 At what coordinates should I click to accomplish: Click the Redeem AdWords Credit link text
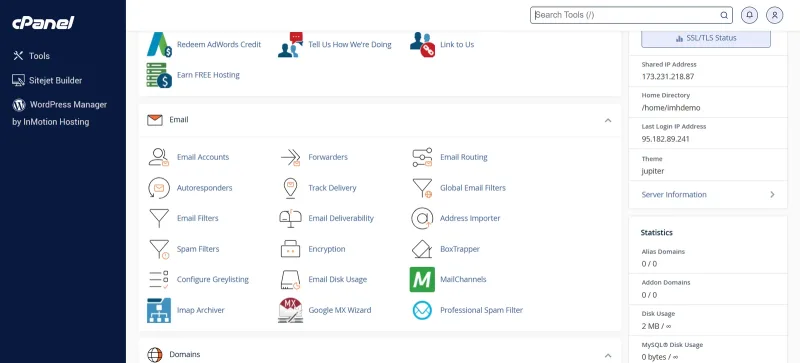219,44
